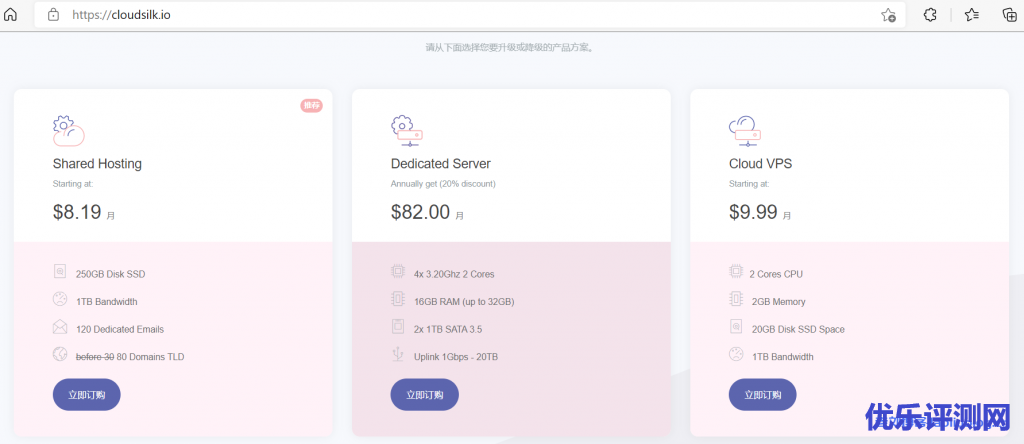1024x444 pixels.
Task: View site information via the lock icon
Action: (53, 15)
